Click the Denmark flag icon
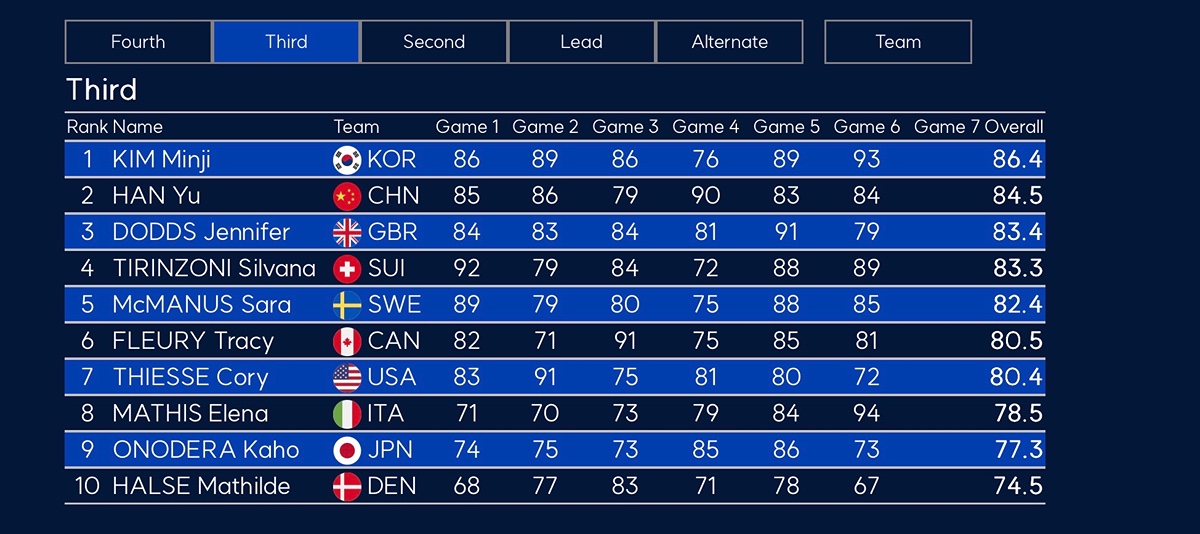The width and height of the screenshot is (1200, 534). tap(347, 487)
